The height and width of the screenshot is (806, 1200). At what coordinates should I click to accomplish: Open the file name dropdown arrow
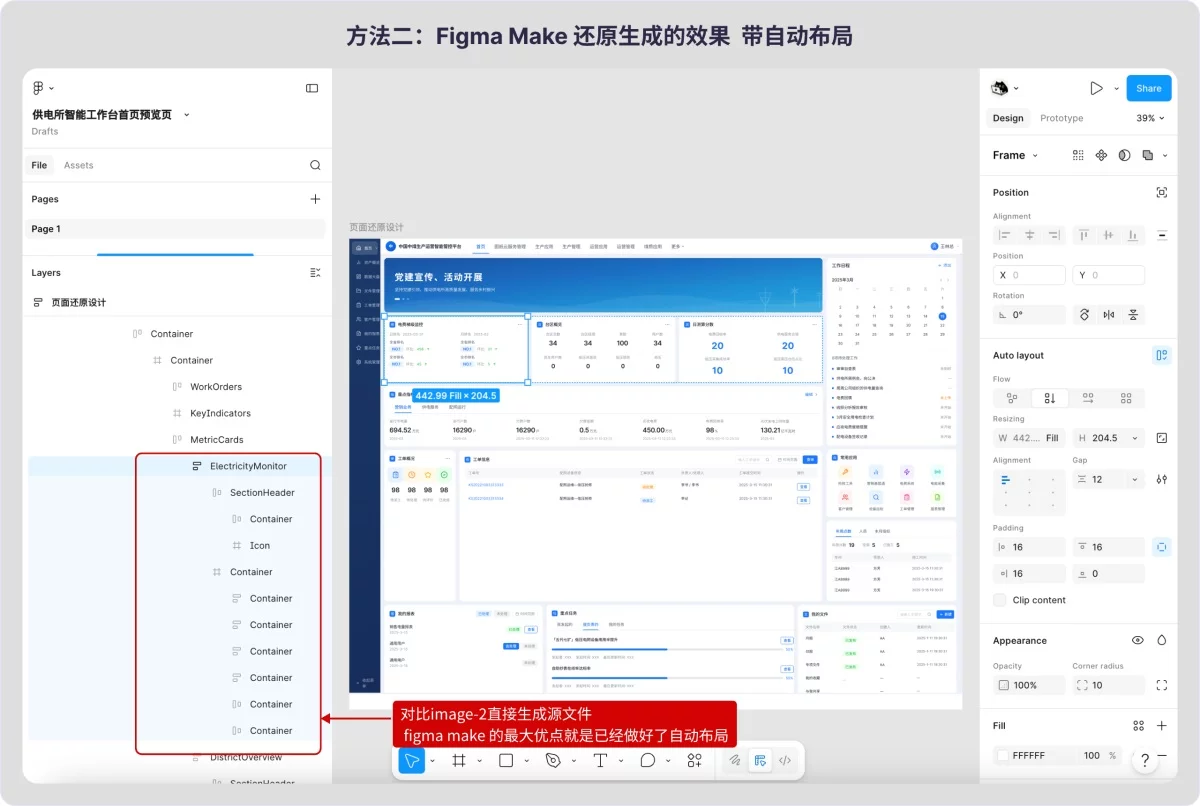pos(187,115)
